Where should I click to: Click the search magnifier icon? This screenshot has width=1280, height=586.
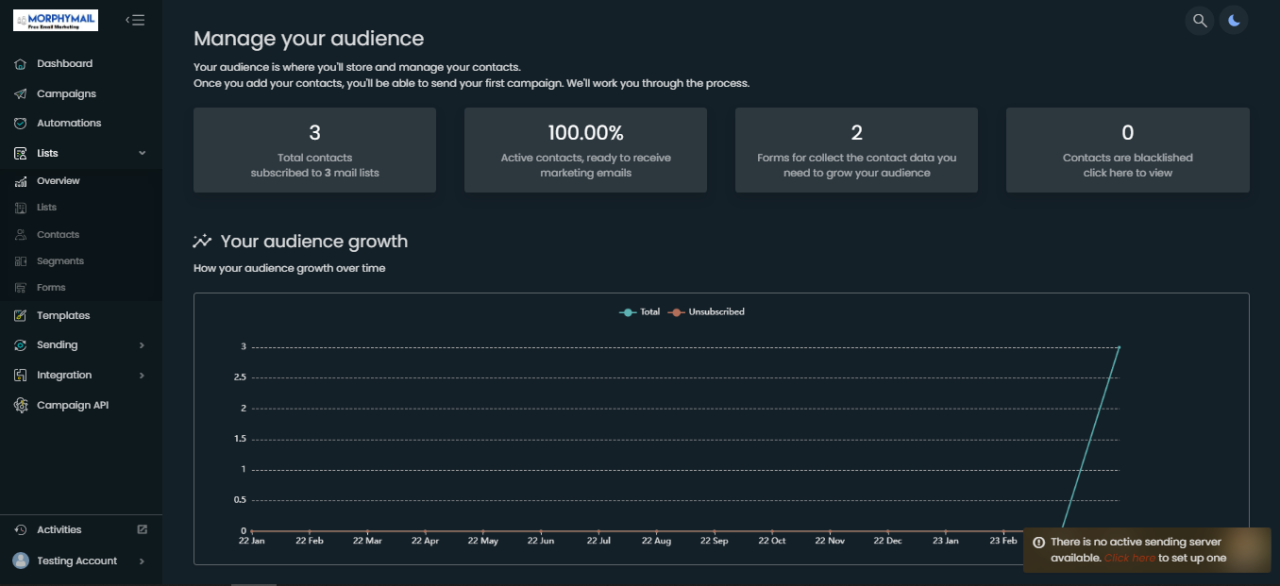click(x=1199, y=20)
